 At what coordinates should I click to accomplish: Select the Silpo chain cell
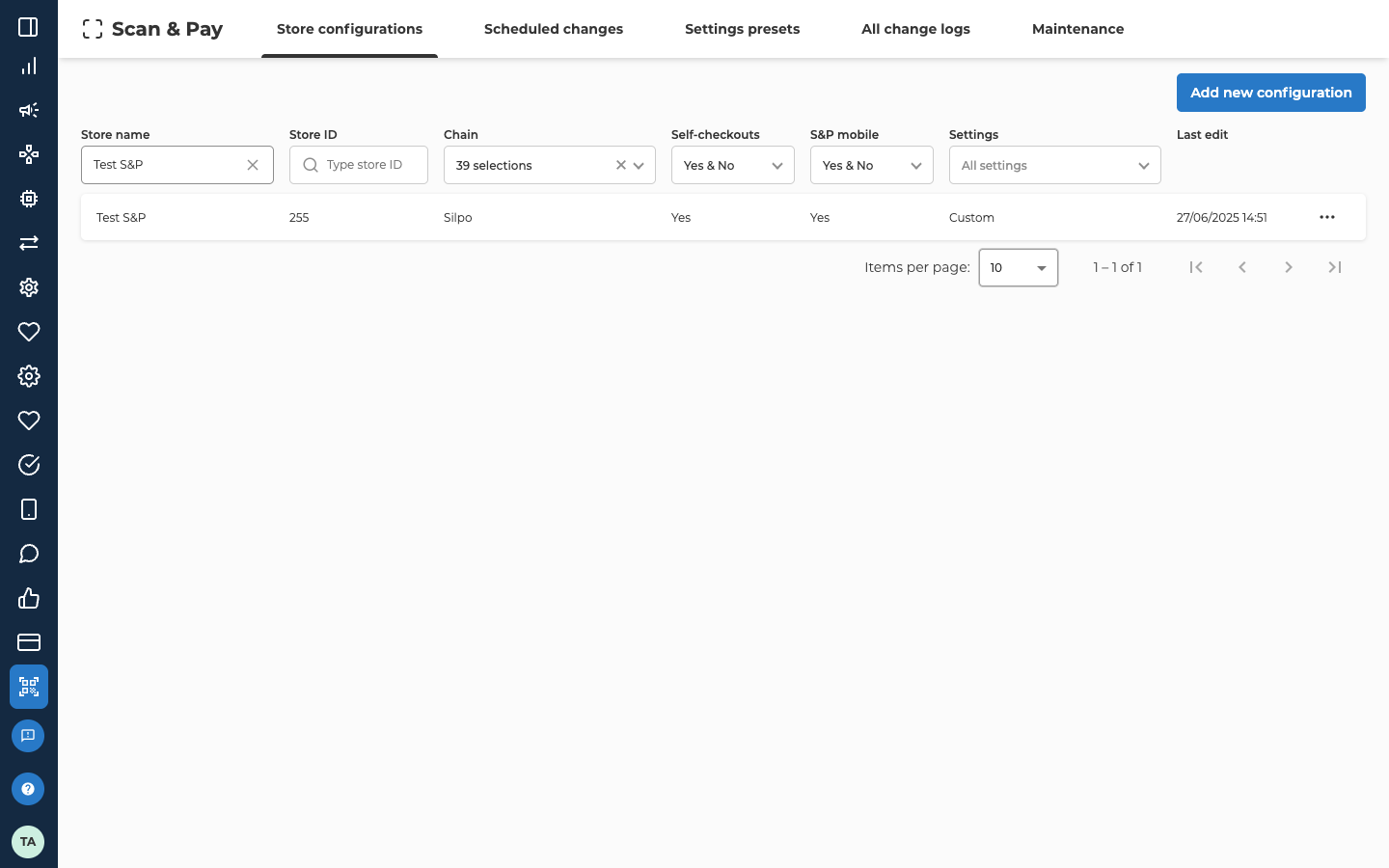click(458, 217)
